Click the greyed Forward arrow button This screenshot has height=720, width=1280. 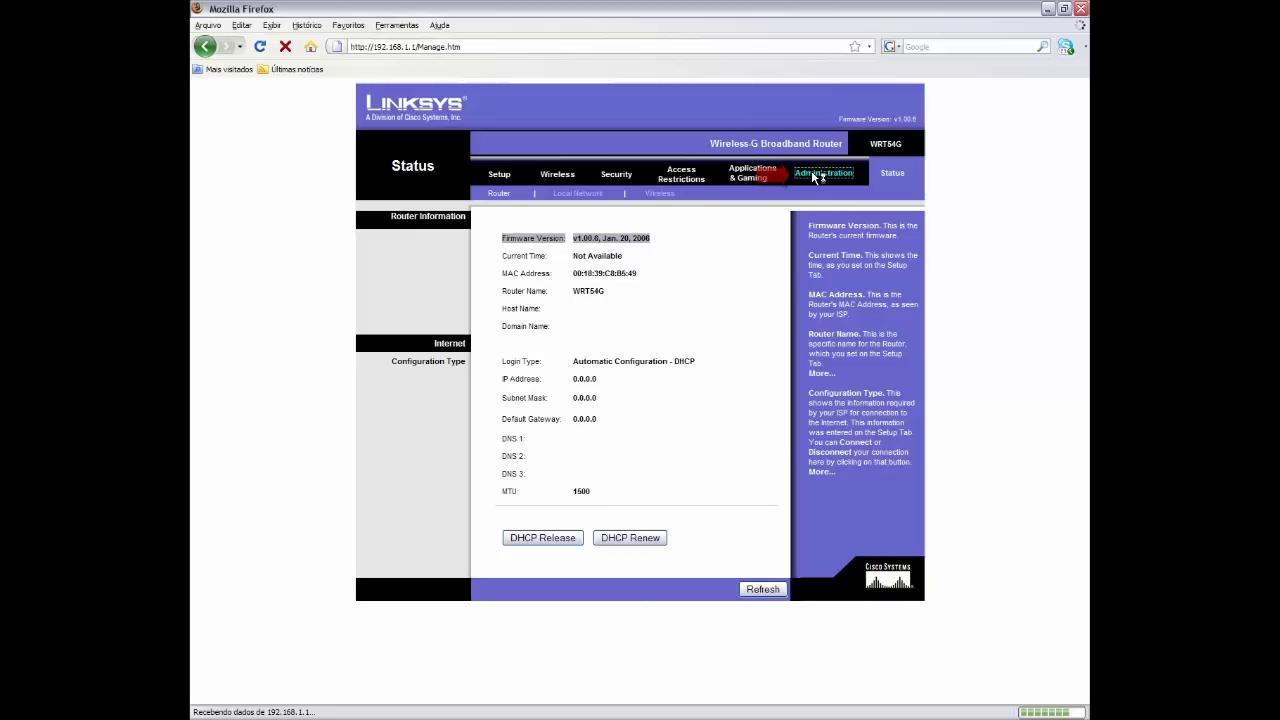click(227, 46)
